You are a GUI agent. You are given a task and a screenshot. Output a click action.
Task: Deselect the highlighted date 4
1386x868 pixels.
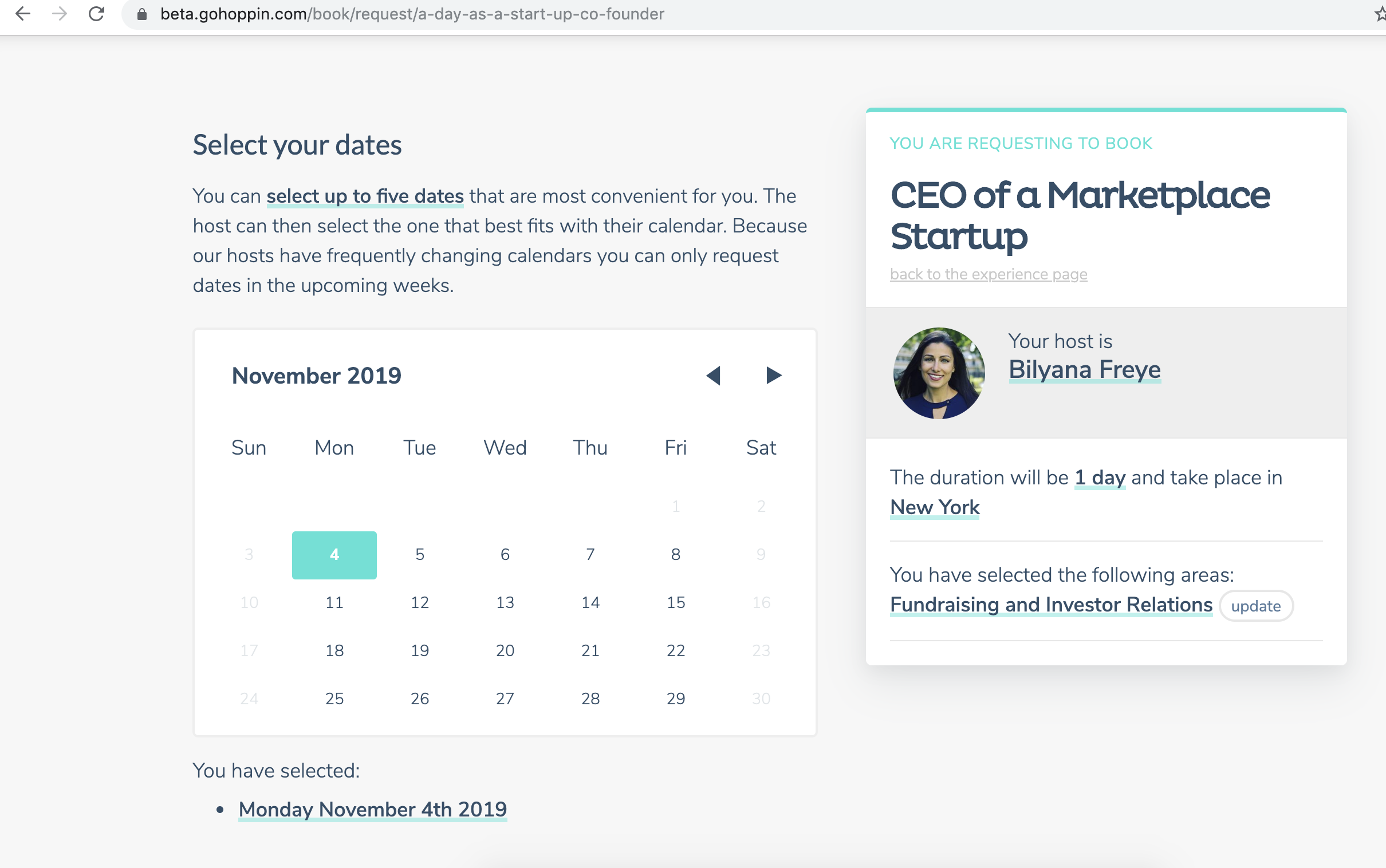(x=334, y=555)
